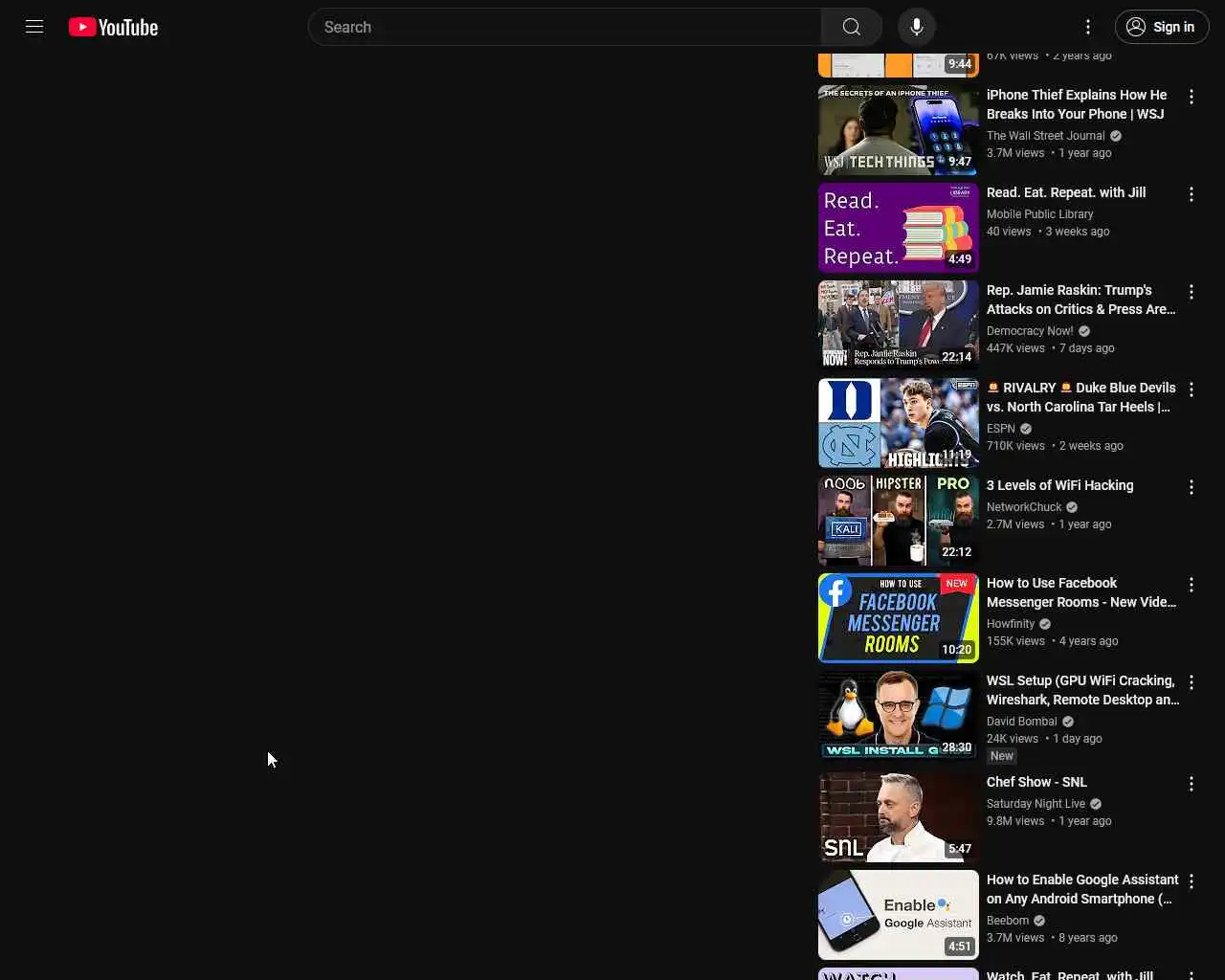Viewport: 1225px width, 980px height.
Task: Click the magnifier search button
Action: pos(851,27)
